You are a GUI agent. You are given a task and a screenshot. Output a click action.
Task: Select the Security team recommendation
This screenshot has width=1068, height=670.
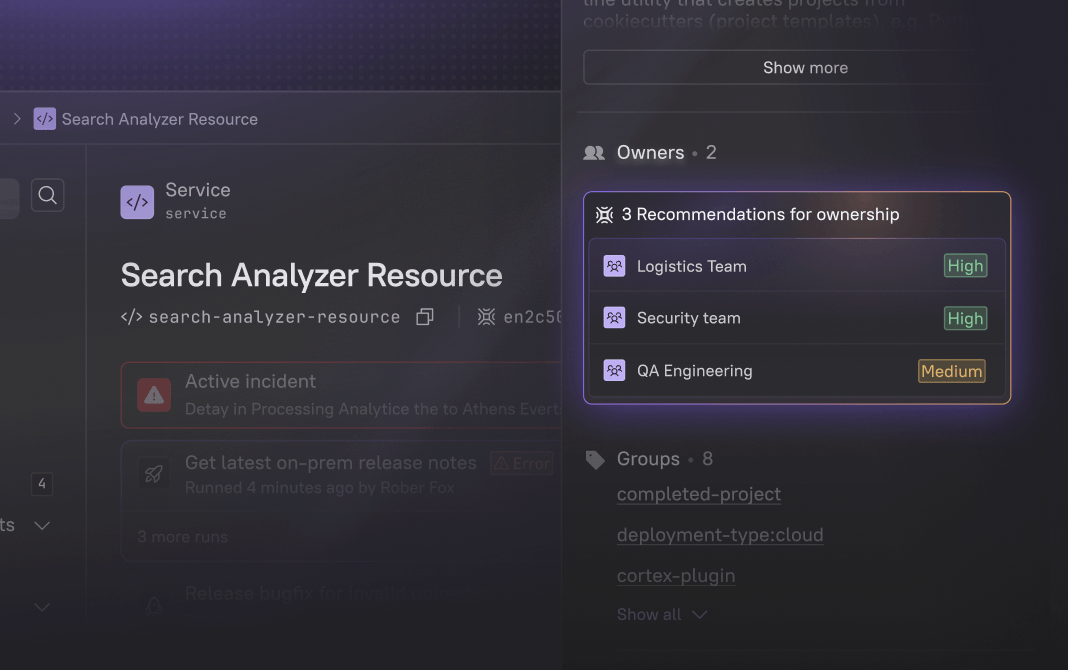(797, 318)
